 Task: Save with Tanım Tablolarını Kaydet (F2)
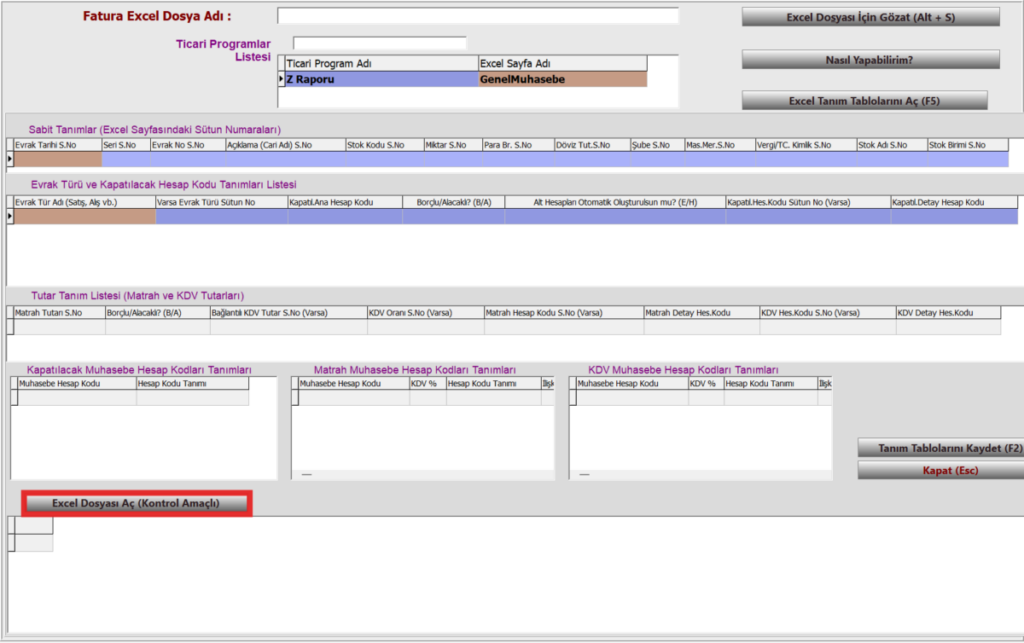pyautogui.click(x=941, y=448)
